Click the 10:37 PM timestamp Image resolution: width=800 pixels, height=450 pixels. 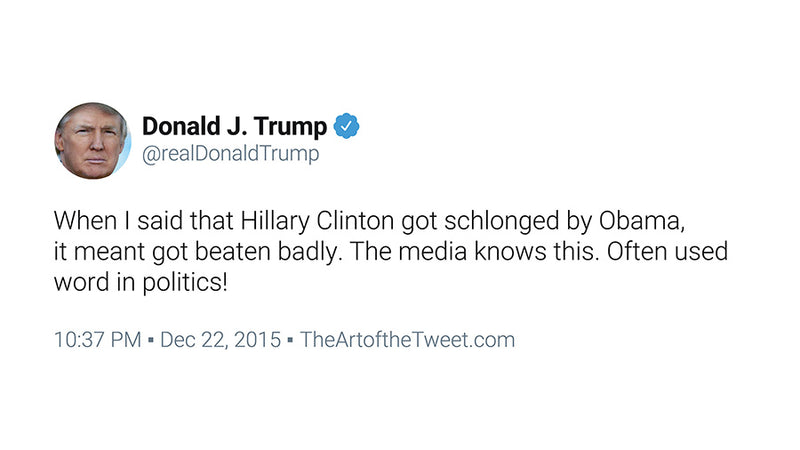pyautogui.click(x=96, y=339)
